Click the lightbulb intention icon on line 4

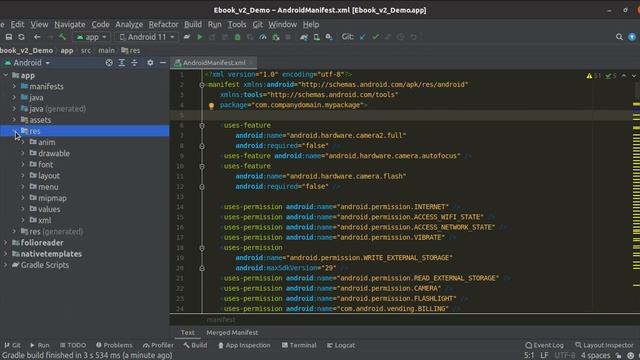(211, 106)
